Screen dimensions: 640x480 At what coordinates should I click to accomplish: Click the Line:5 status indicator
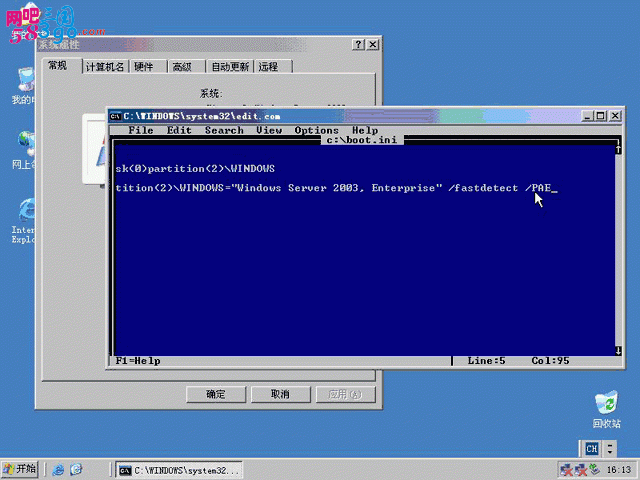coord(487,361)
